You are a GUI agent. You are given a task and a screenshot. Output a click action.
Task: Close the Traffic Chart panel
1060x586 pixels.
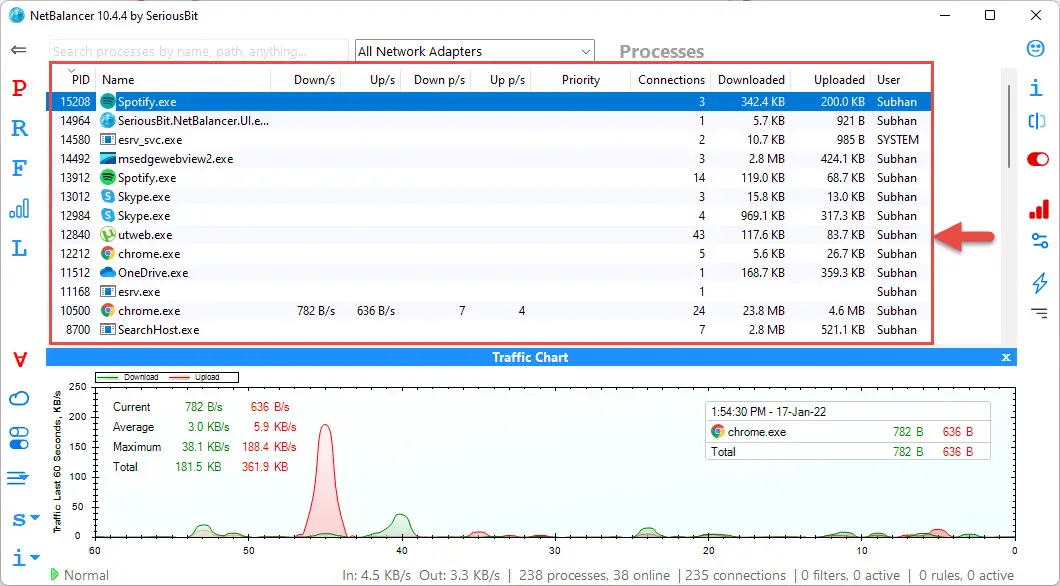[x=1006, y=357]
